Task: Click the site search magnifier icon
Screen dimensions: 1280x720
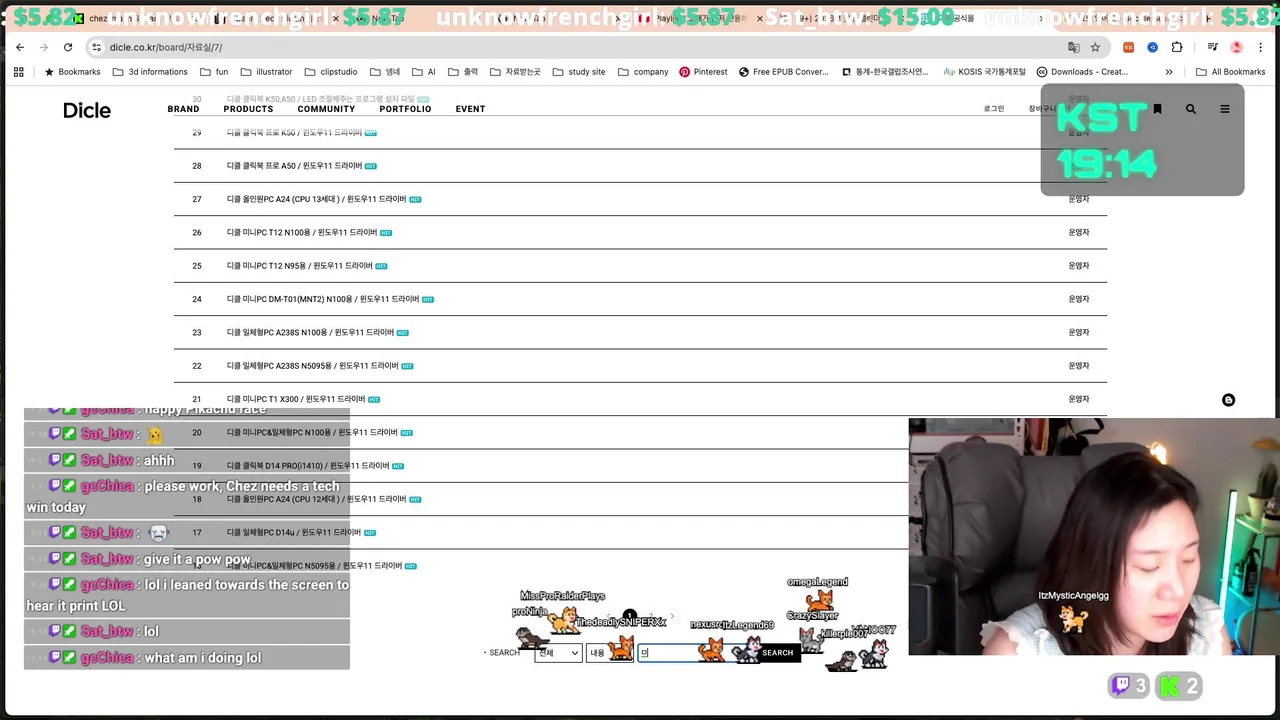Action: [1190, 109]
